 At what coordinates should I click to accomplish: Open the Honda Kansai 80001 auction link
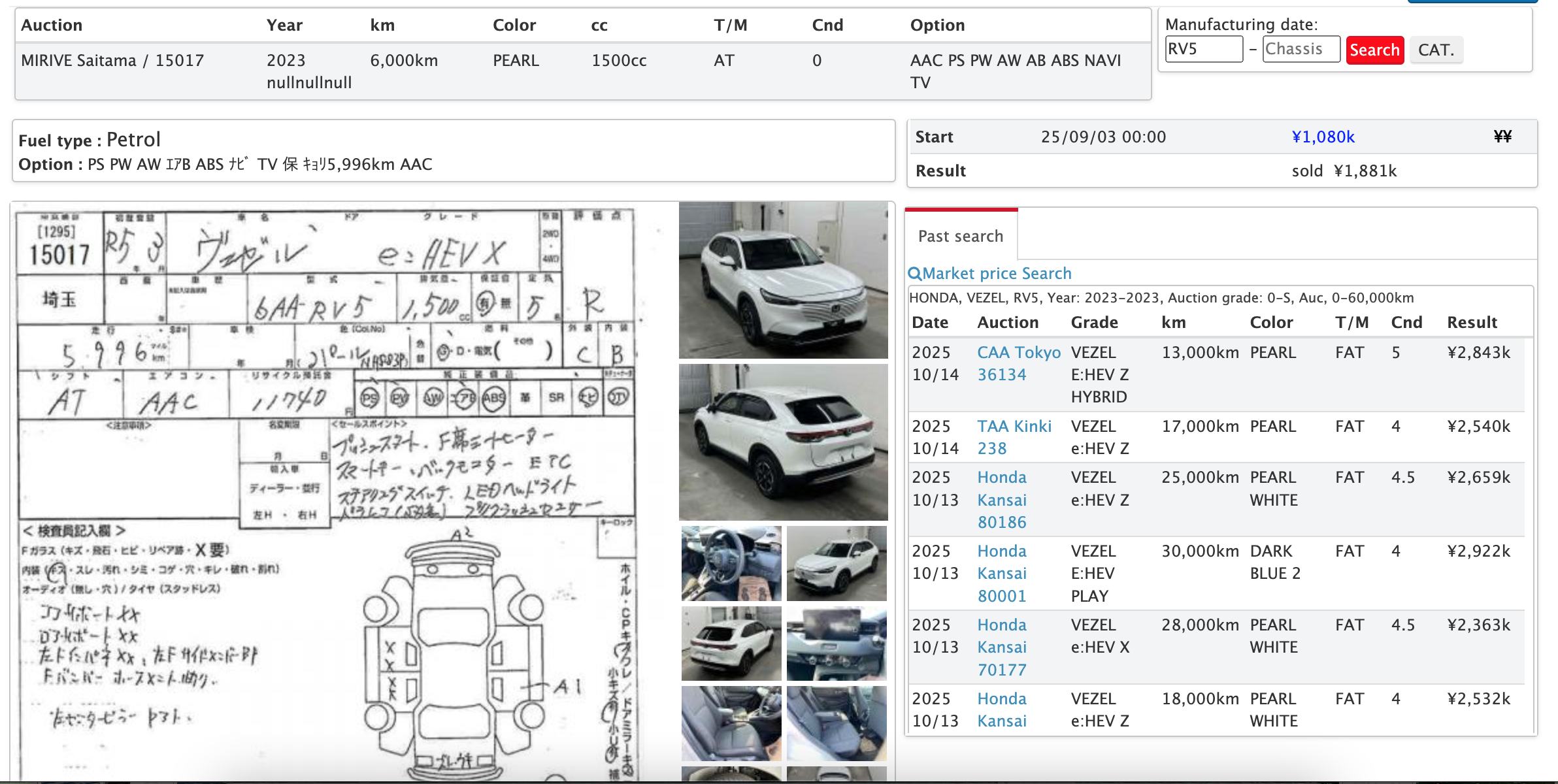tap(1002, 574)
